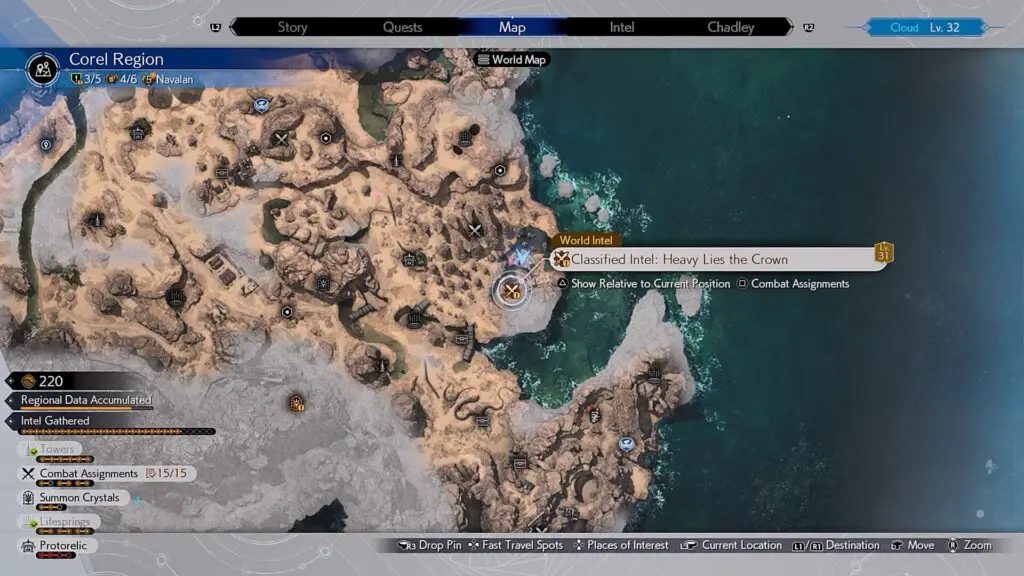Expand the Intel Gathered row
Viewport: 1024px width, 576px height.
55,421
